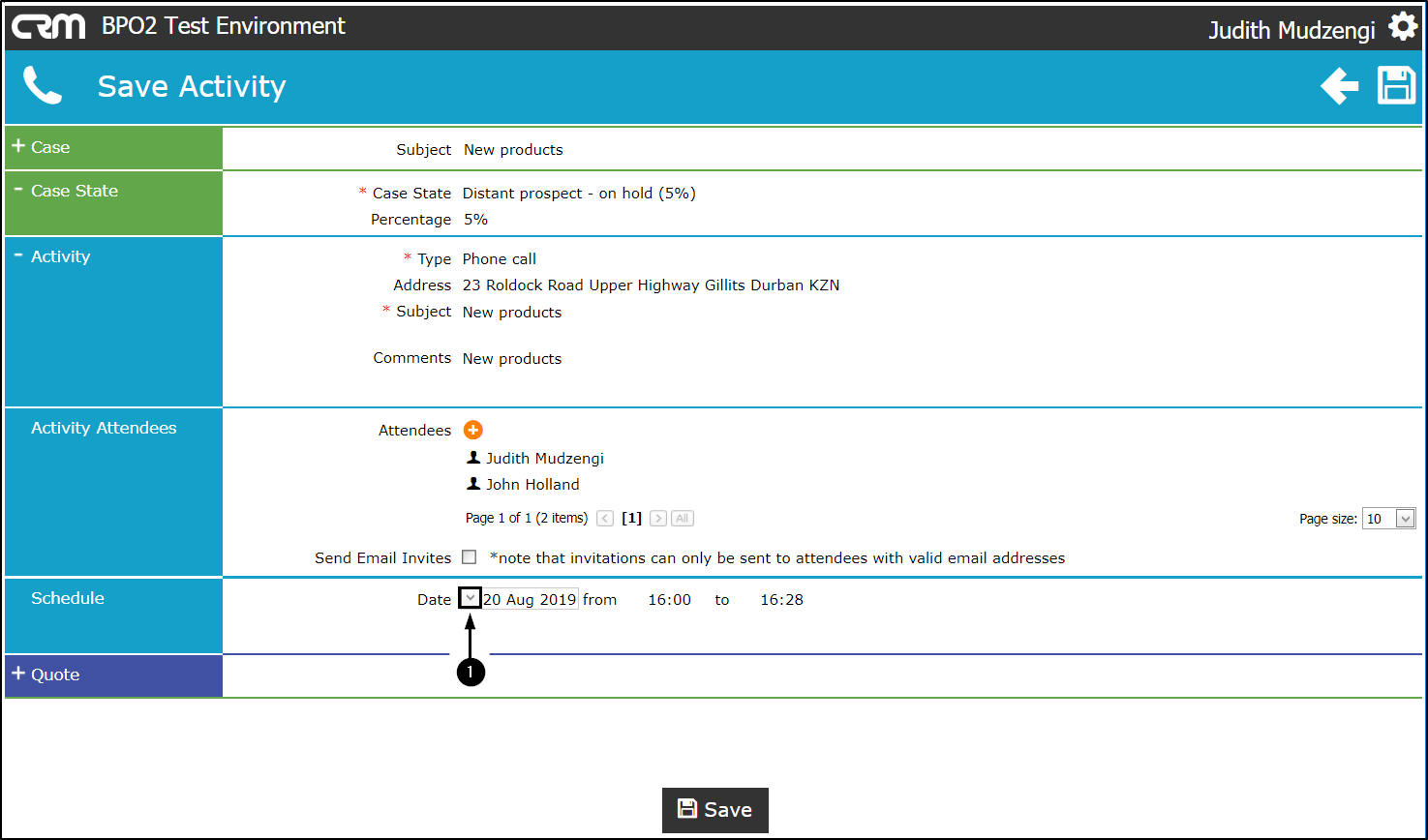
Task: Go to next attendees page
Action: [x=658, y=519]
